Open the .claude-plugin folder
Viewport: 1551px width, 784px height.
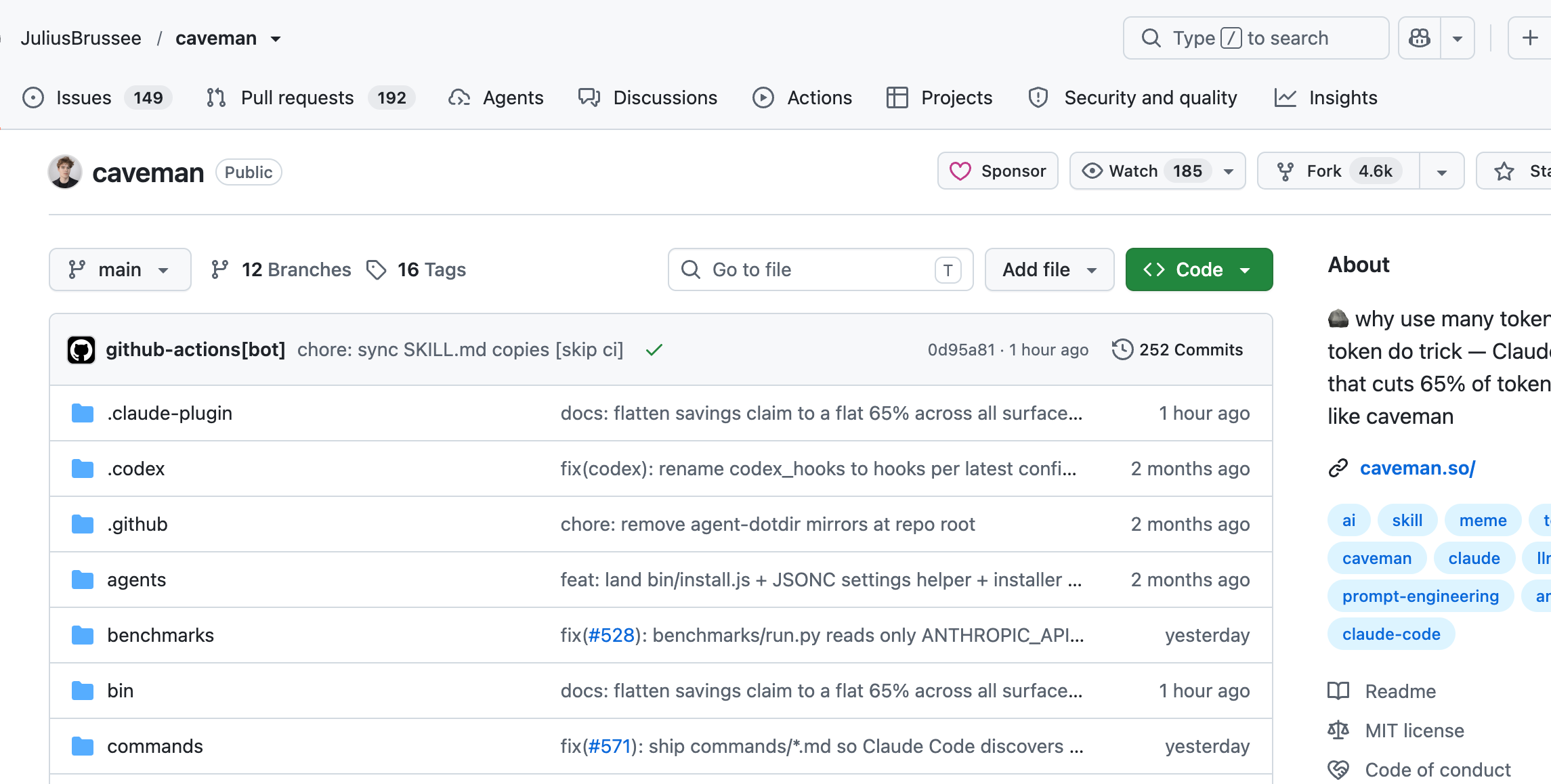click(169, 413)
